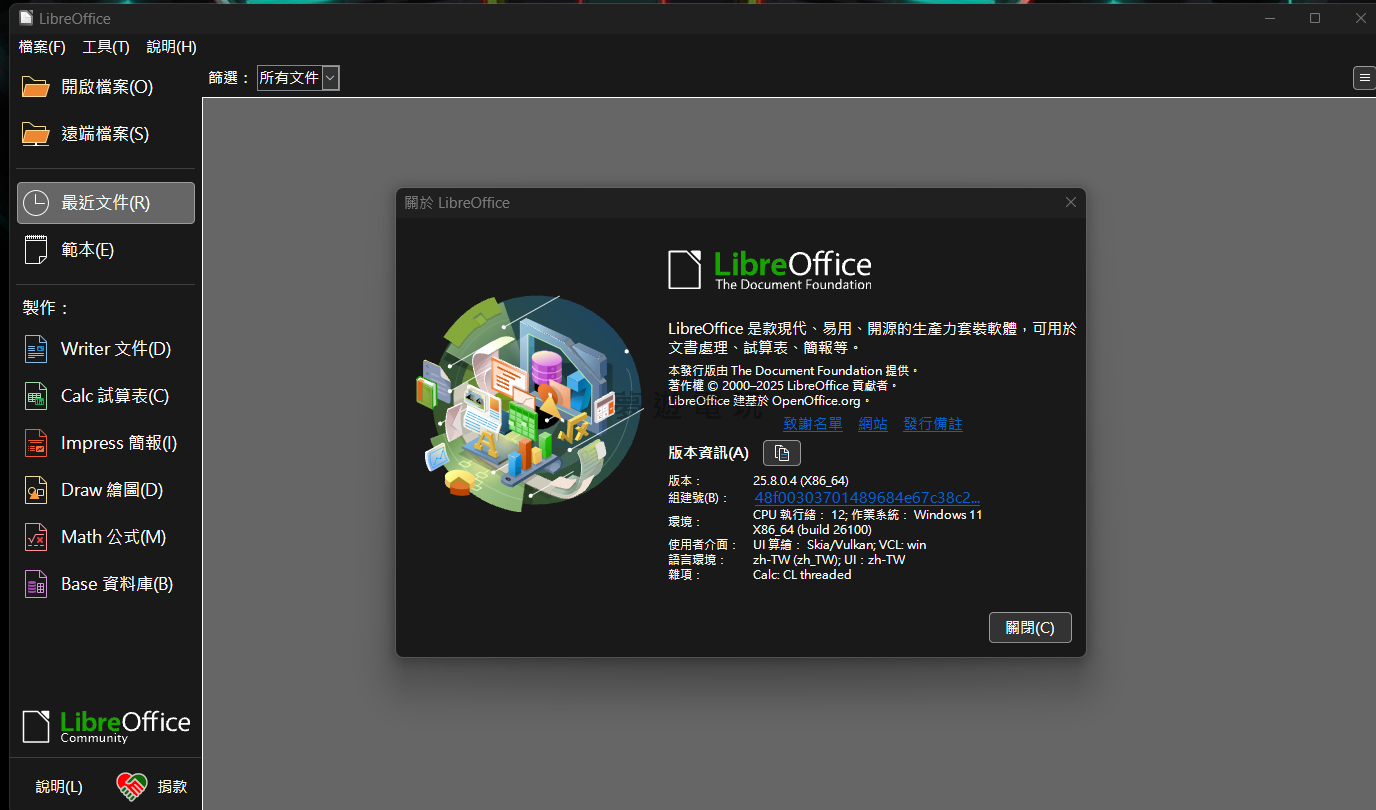1376x810 pixels.
Task: Create an Impress 簡報(I) via its label
Action: (x=119, y=443)
